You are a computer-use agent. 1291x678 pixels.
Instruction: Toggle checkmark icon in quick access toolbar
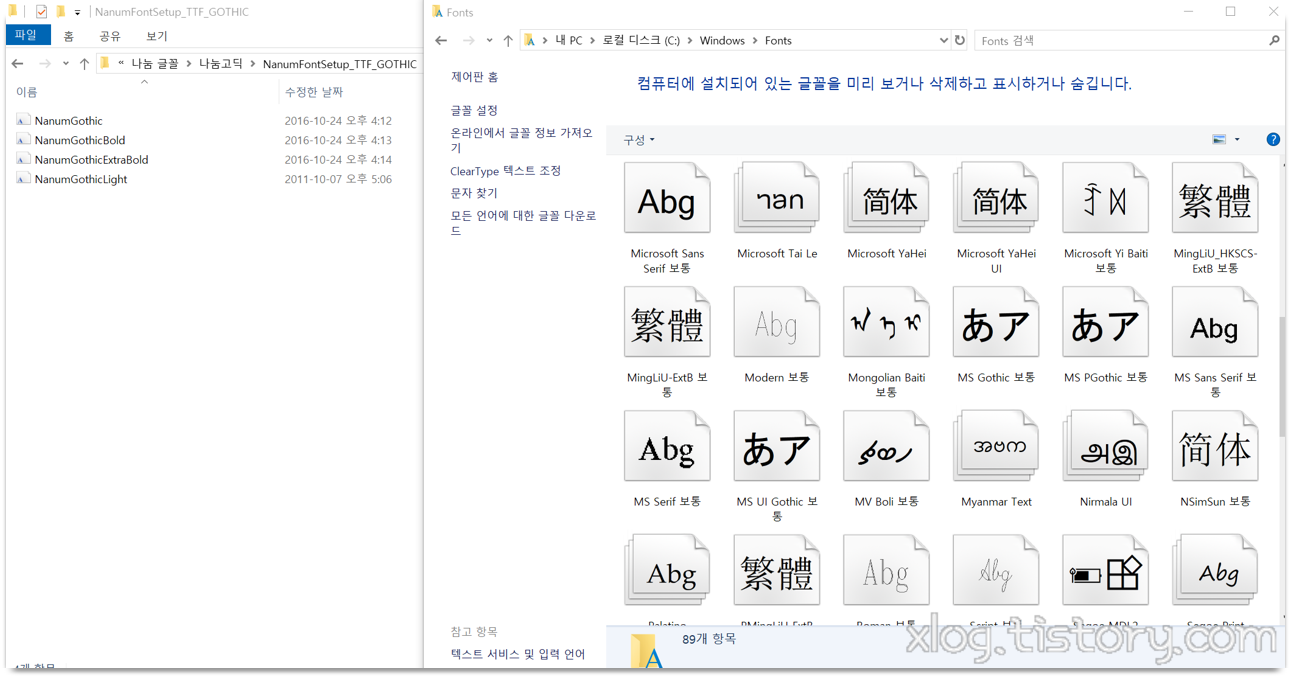(41, 12)
